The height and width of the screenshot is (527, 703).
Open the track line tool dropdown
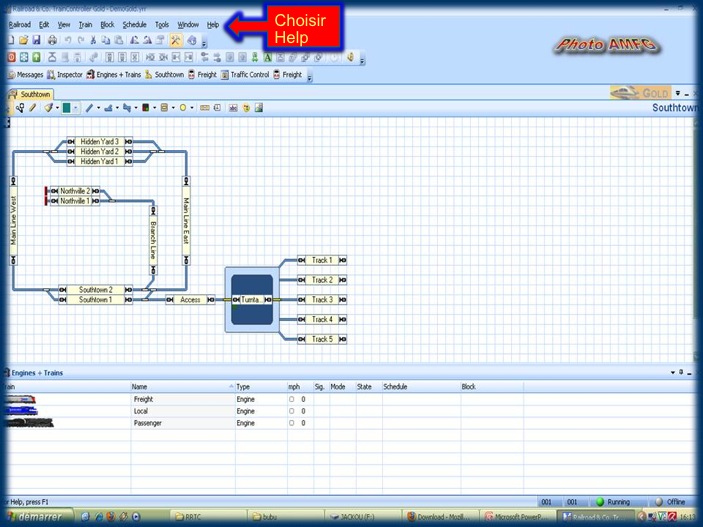pos(98,108)
